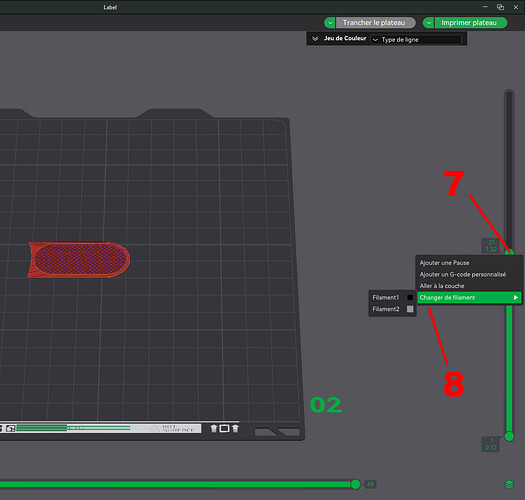Click the Trancher le plateau button
Screen dimensions: 525x500
[375, 23]
